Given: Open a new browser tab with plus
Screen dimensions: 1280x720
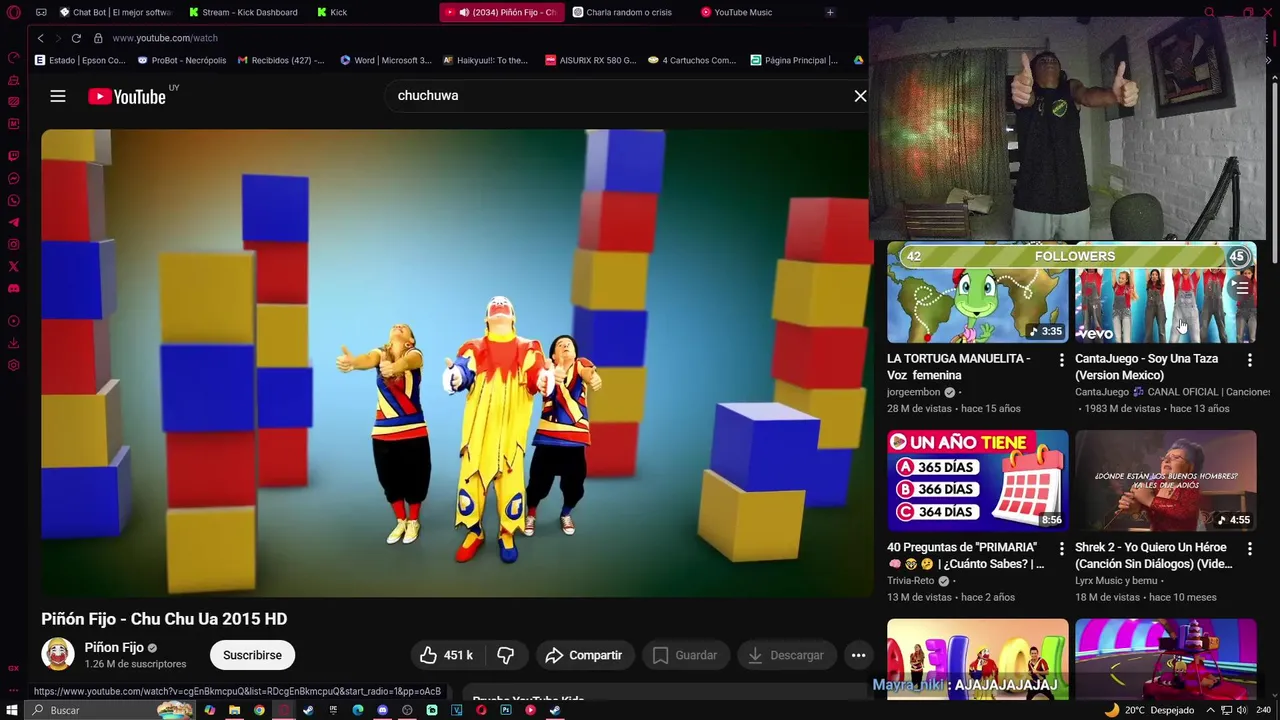Looking at the screenshot, I should point(830,12).
